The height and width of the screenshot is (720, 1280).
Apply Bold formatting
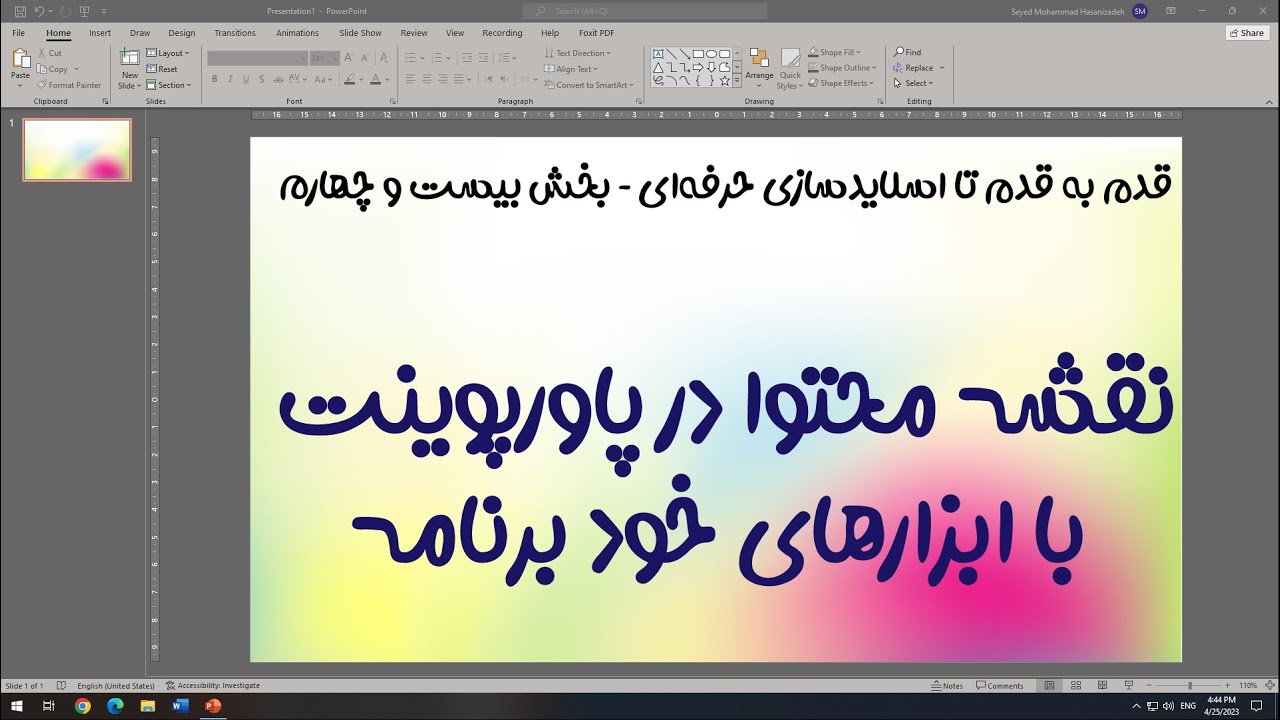(214, 79)
